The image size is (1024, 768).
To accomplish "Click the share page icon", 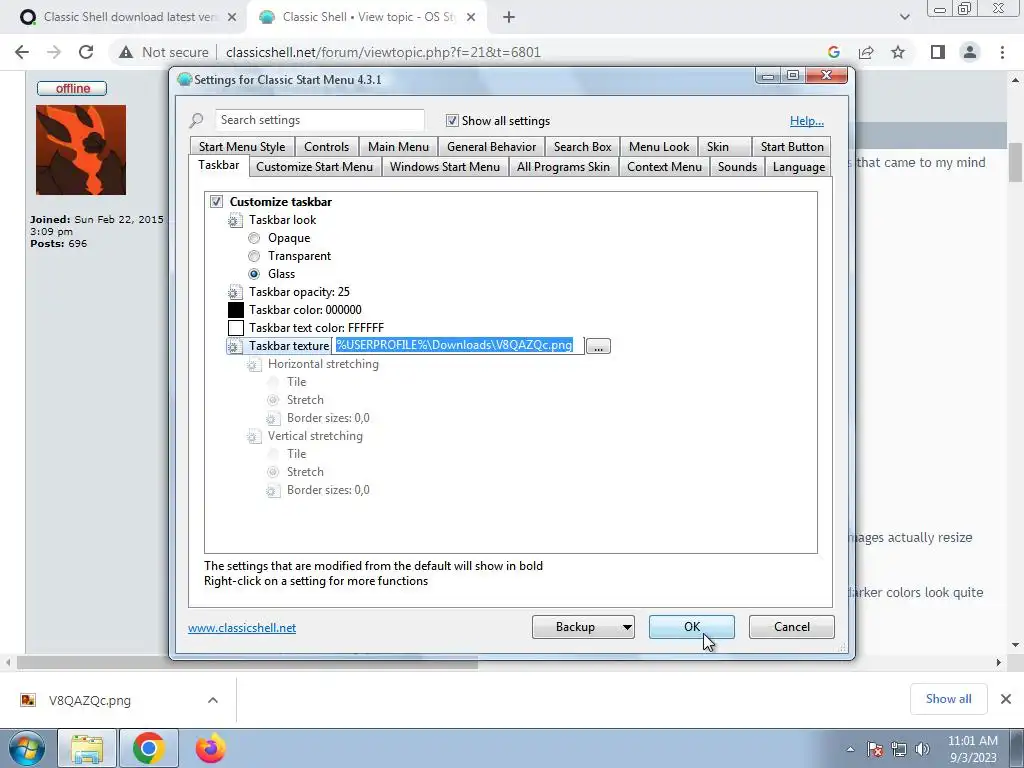I will point(866,52).
